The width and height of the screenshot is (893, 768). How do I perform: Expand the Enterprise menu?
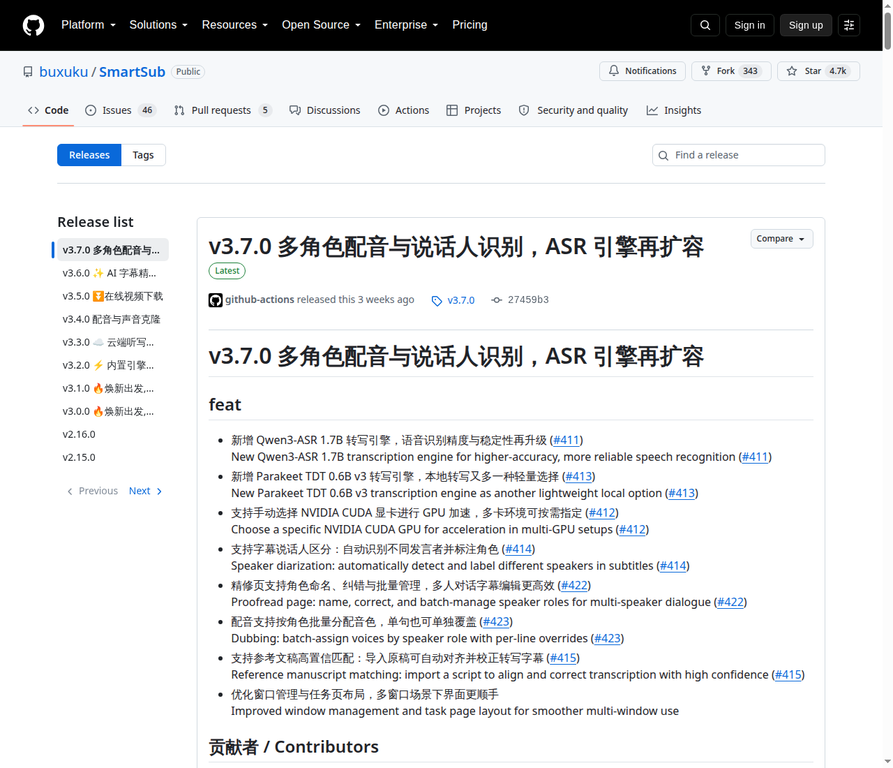pos(406,25)
